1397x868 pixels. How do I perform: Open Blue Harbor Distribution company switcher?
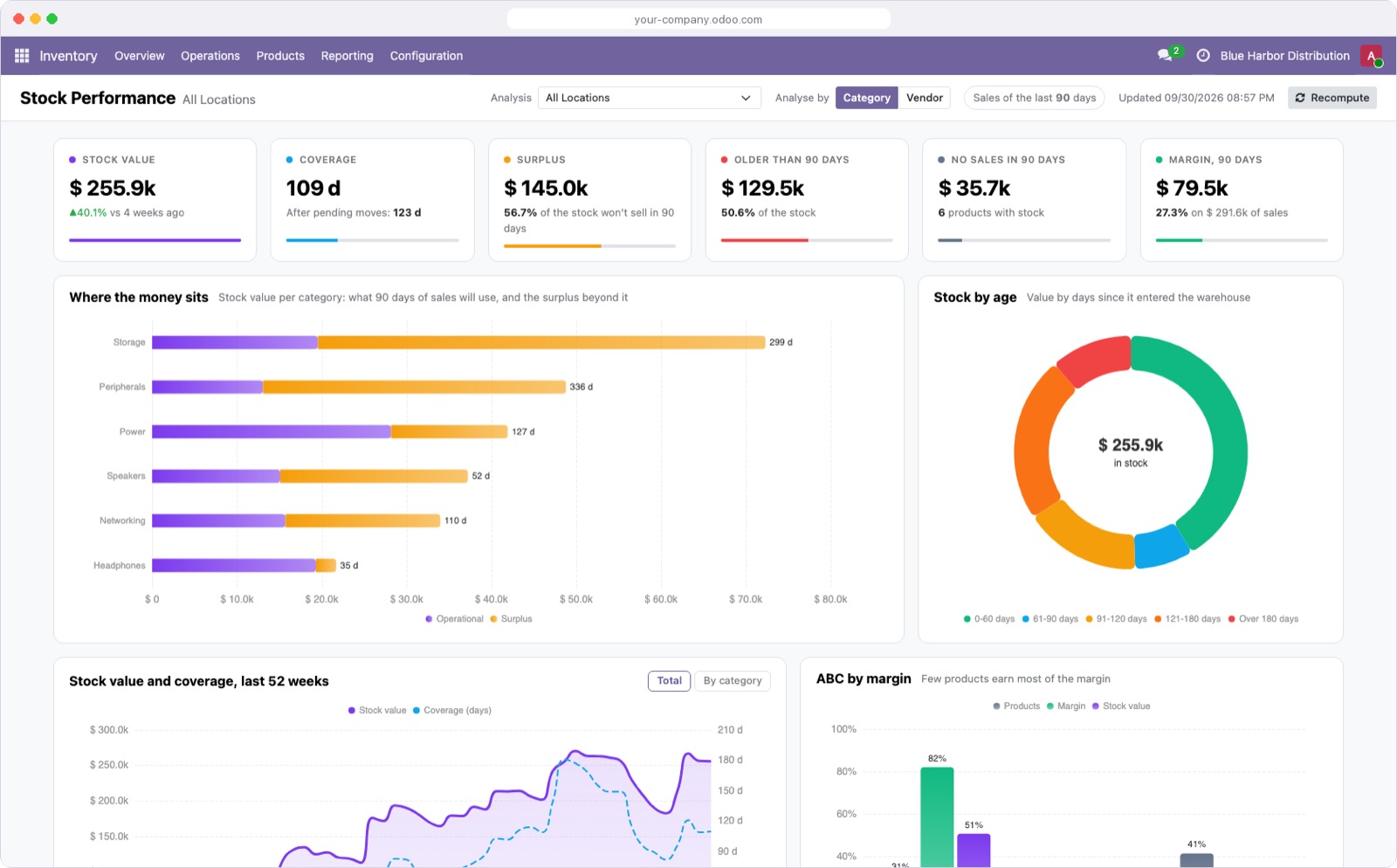1285,56
